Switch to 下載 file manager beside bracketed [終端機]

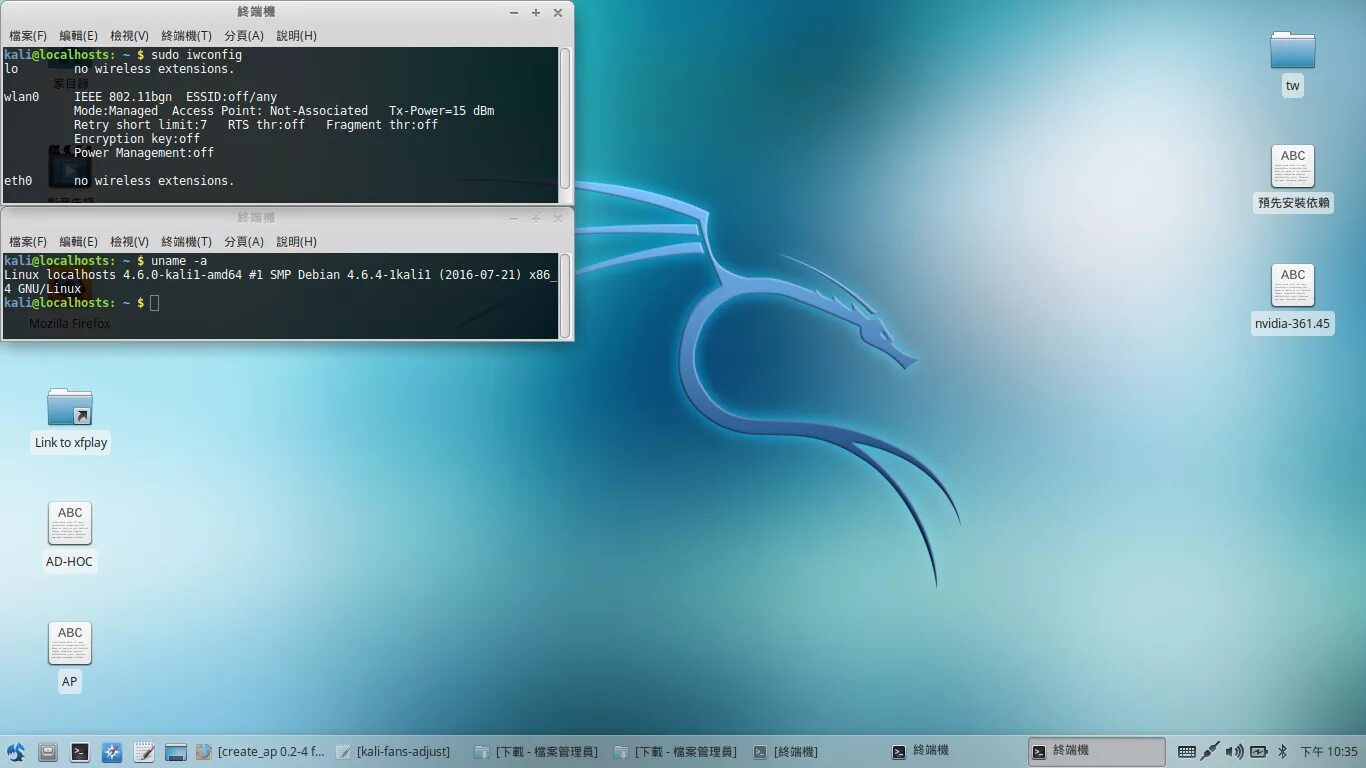(676, 752)
